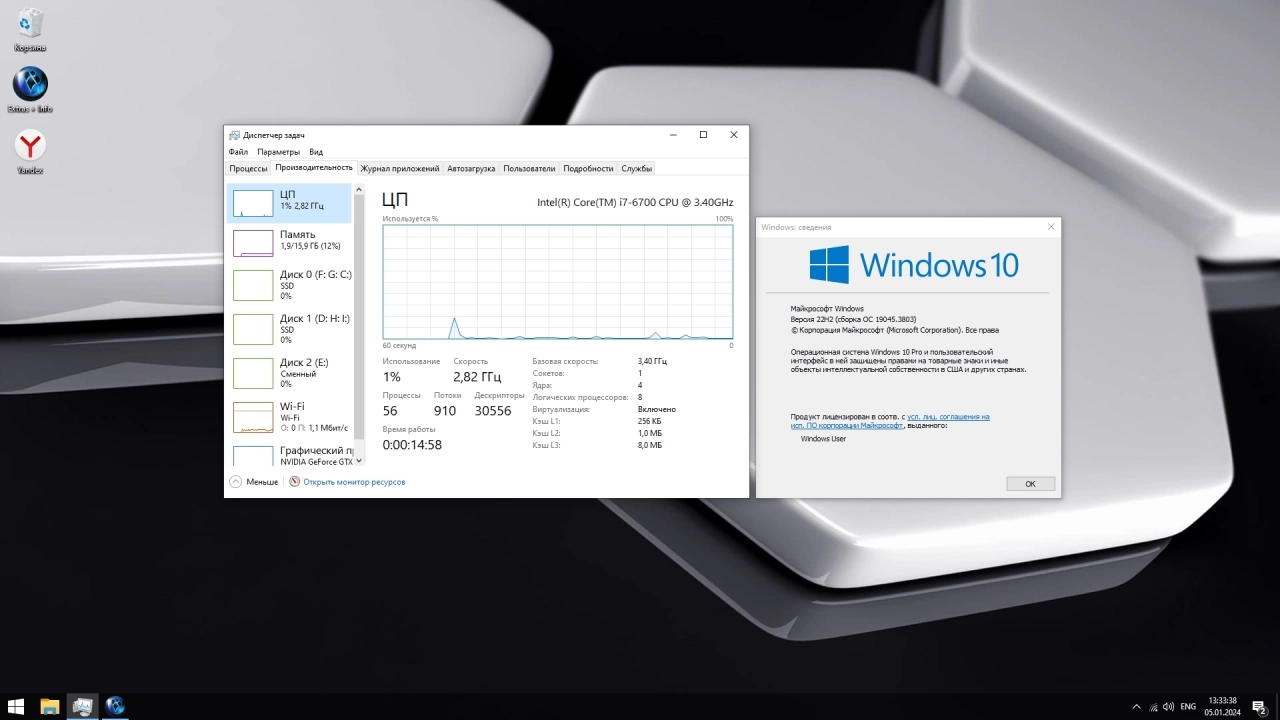The height and width of the screenshot is (720, 1280).
Task: Click OK in Windows: сведения dialog
Action: pos(1030,484)
